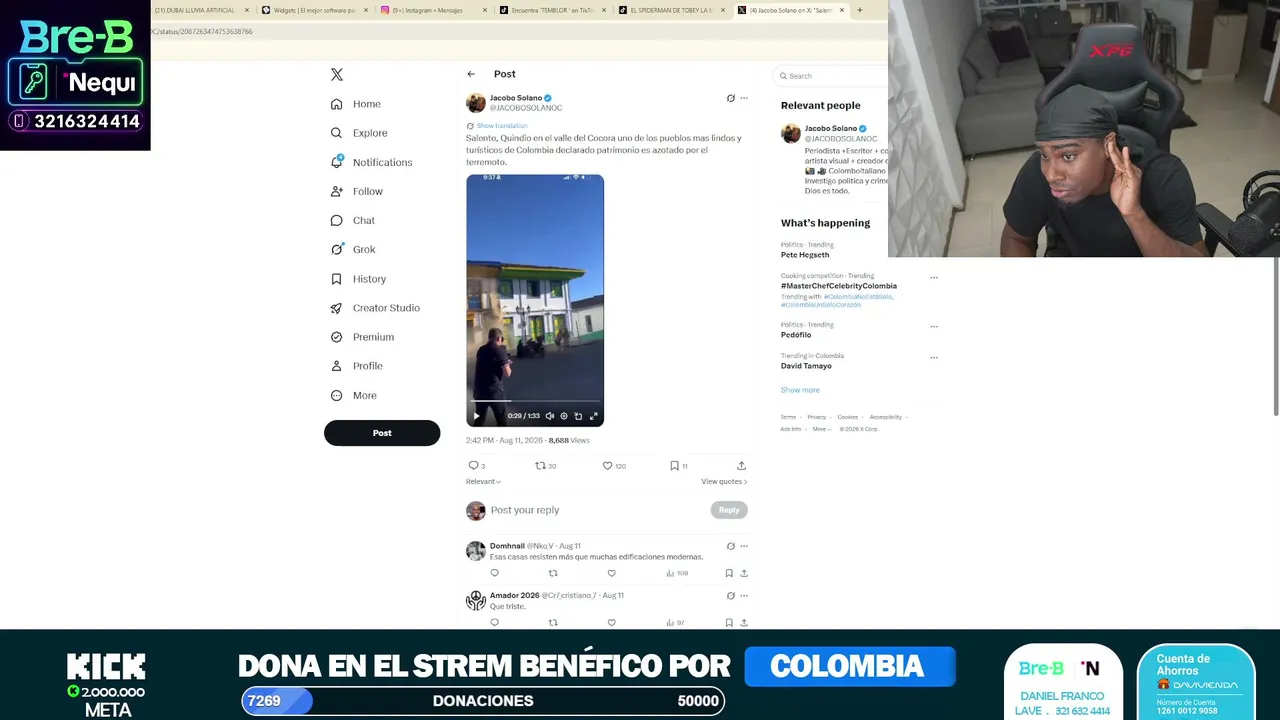This screenshot has height=720, width=1280.
Task: Open the Relevant sort dropdown
Action: click(x=483, y=482)
